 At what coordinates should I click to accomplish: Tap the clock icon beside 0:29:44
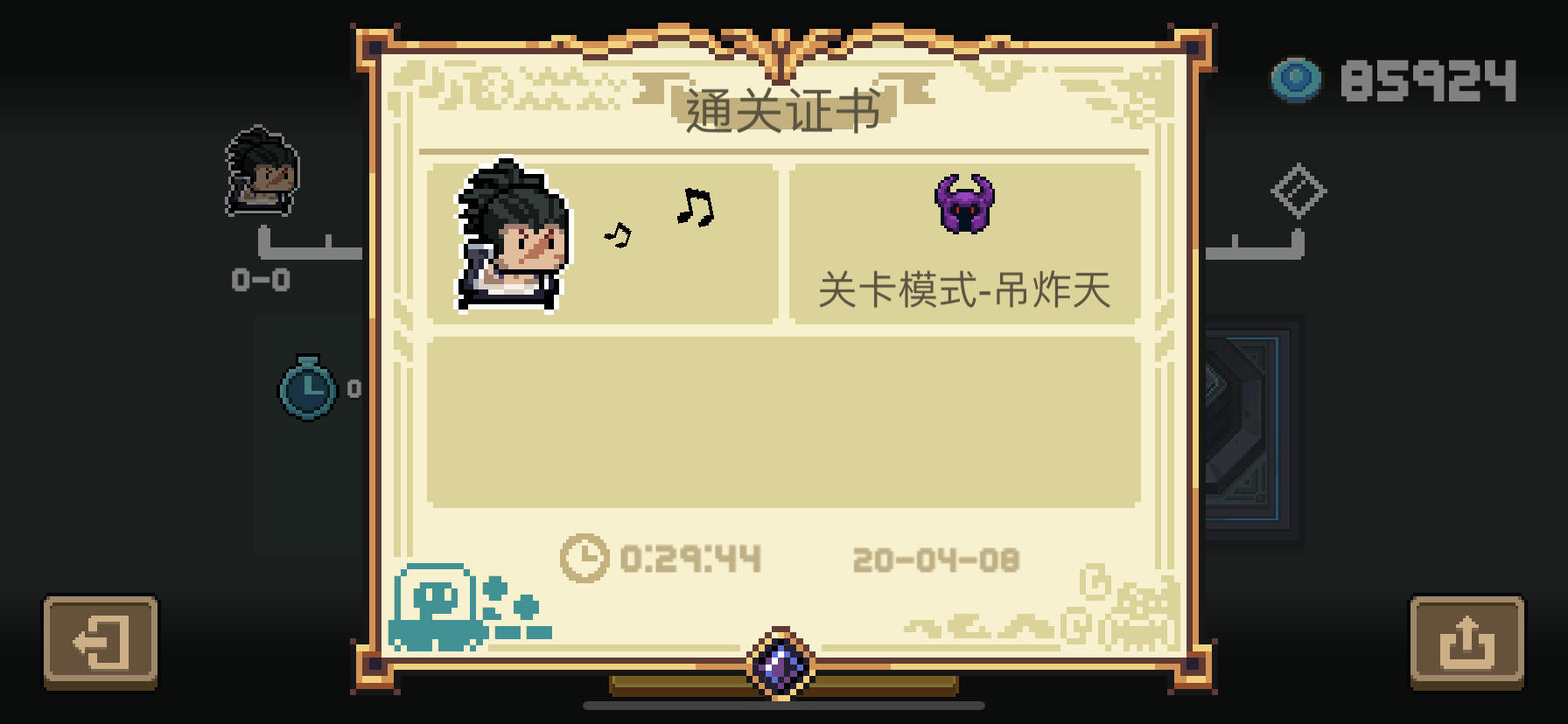[x=584, y=558]
